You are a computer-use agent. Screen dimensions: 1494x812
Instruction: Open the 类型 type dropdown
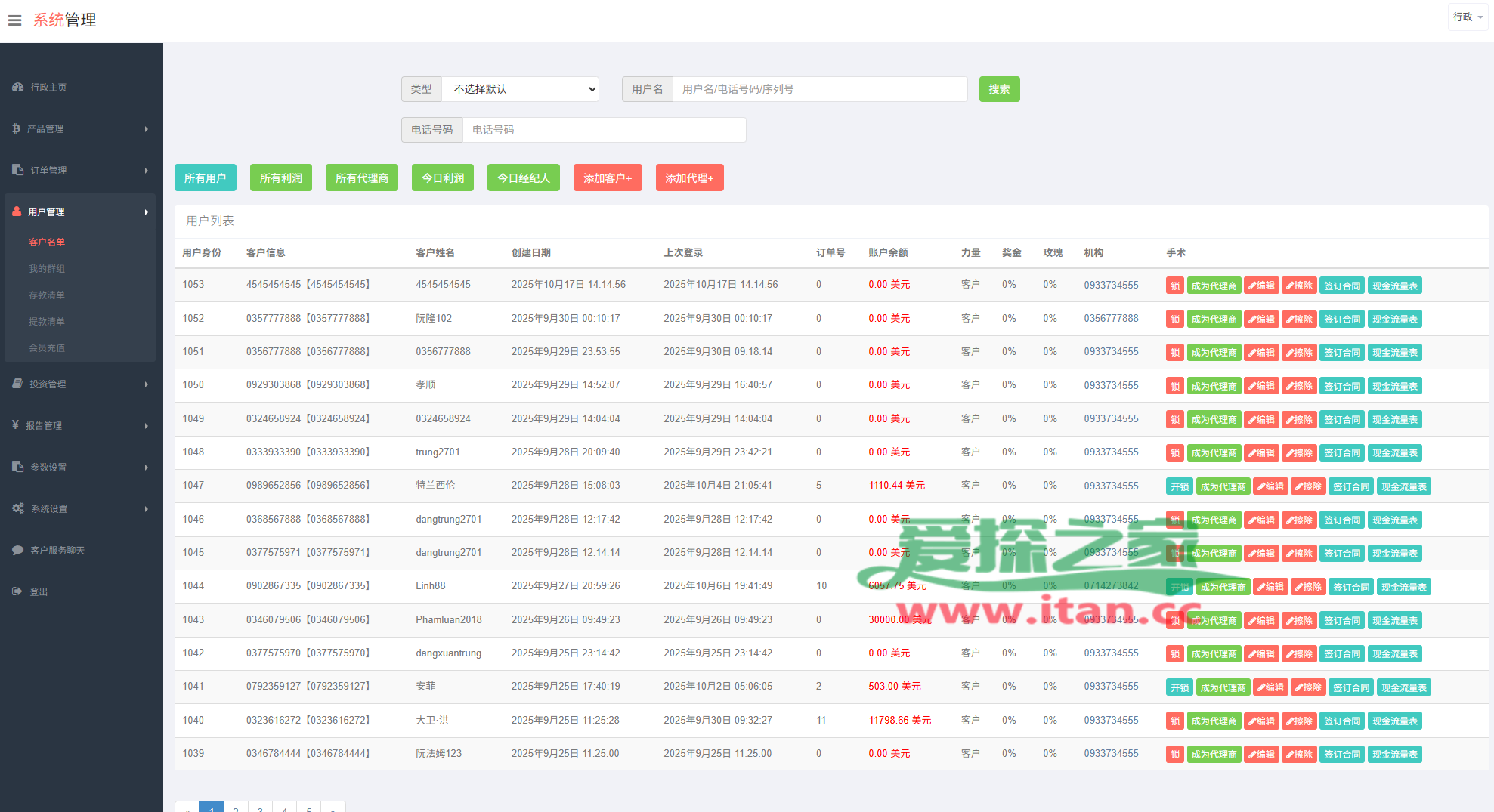[520, 89]
